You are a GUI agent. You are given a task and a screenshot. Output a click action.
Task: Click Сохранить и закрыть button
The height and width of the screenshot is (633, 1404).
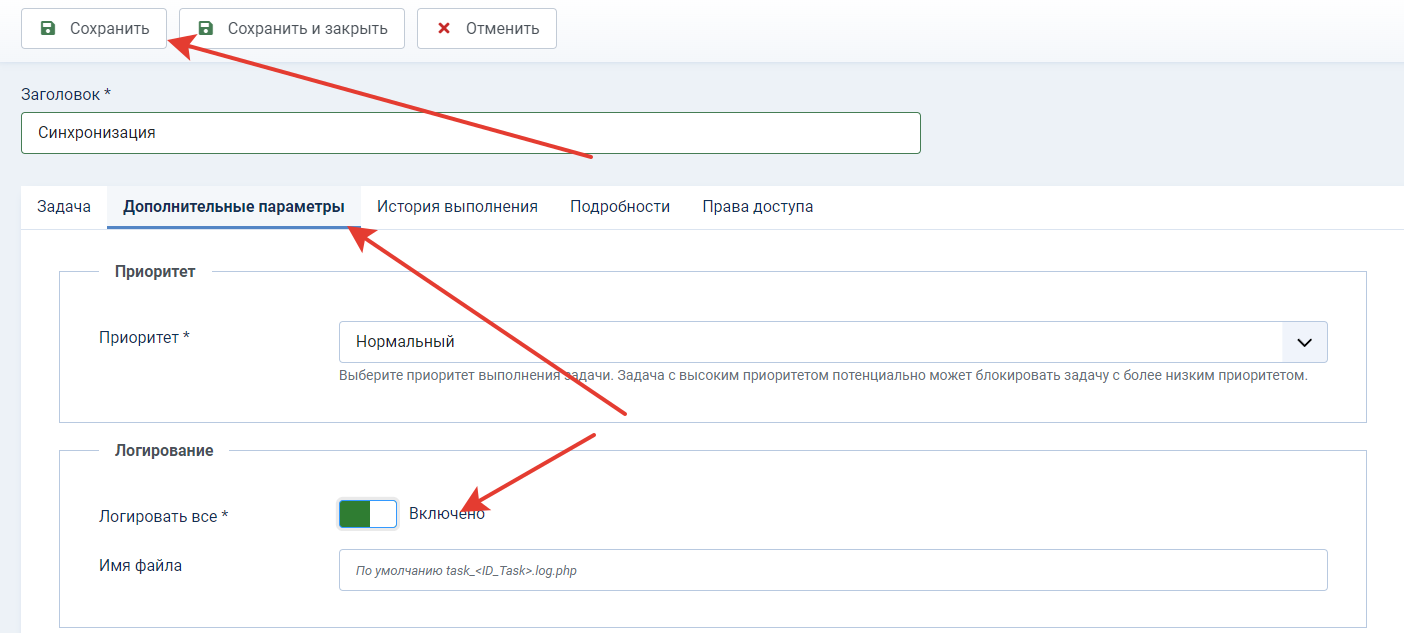click(x=292, y=28)
